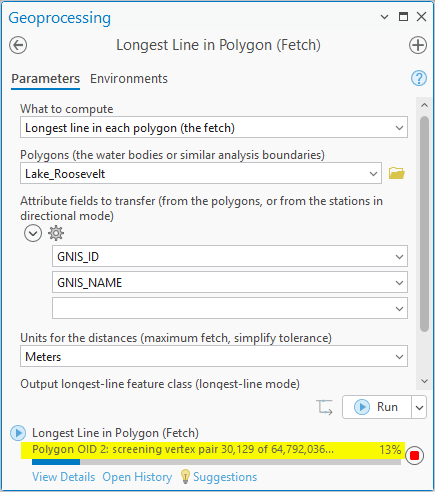Click the Geoprocessing pane title
This screenshot has height=492, width=435.
point(60,18)
